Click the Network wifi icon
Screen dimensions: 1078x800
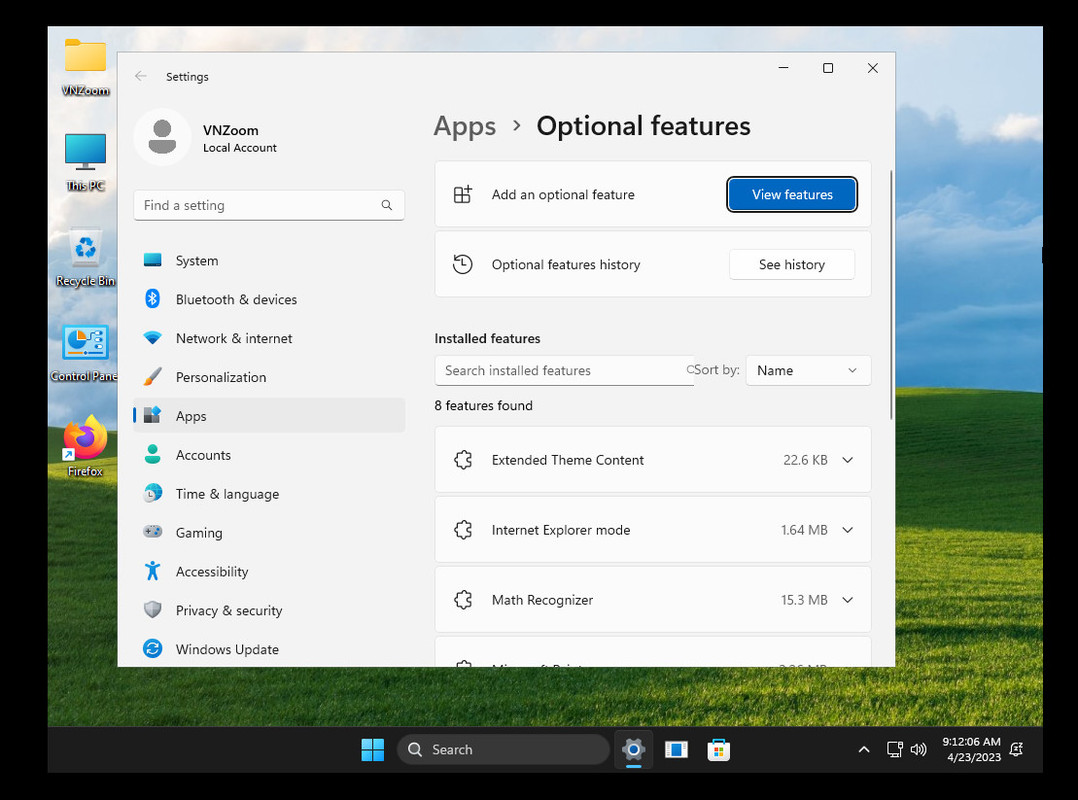153,337
